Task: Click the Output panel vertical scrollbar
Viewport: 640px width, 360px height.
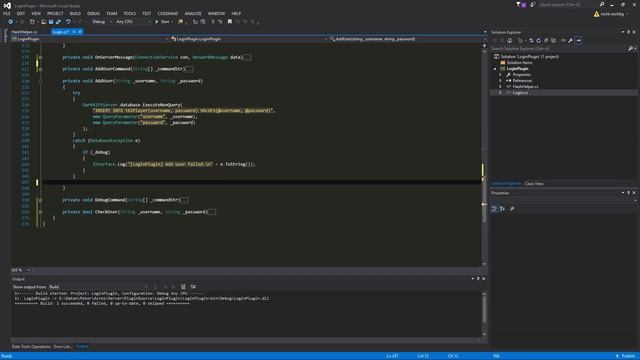Action: point(484,313)
